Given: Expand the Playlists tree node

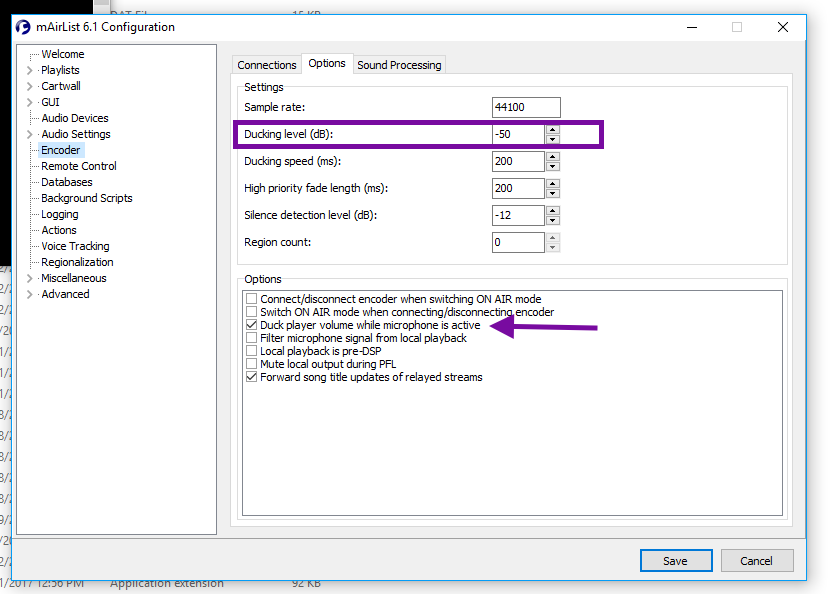Looking at the screenshot, I should coord(29,70).
